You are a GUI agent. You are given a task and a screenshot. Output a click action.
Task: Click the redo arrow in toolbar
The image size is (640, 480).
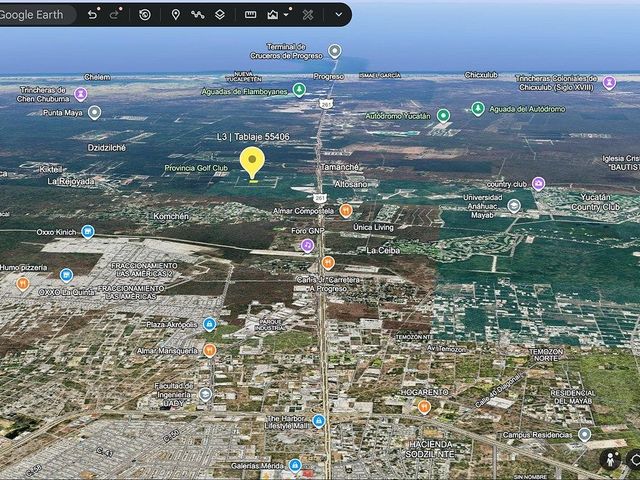(x=115, y=15)
